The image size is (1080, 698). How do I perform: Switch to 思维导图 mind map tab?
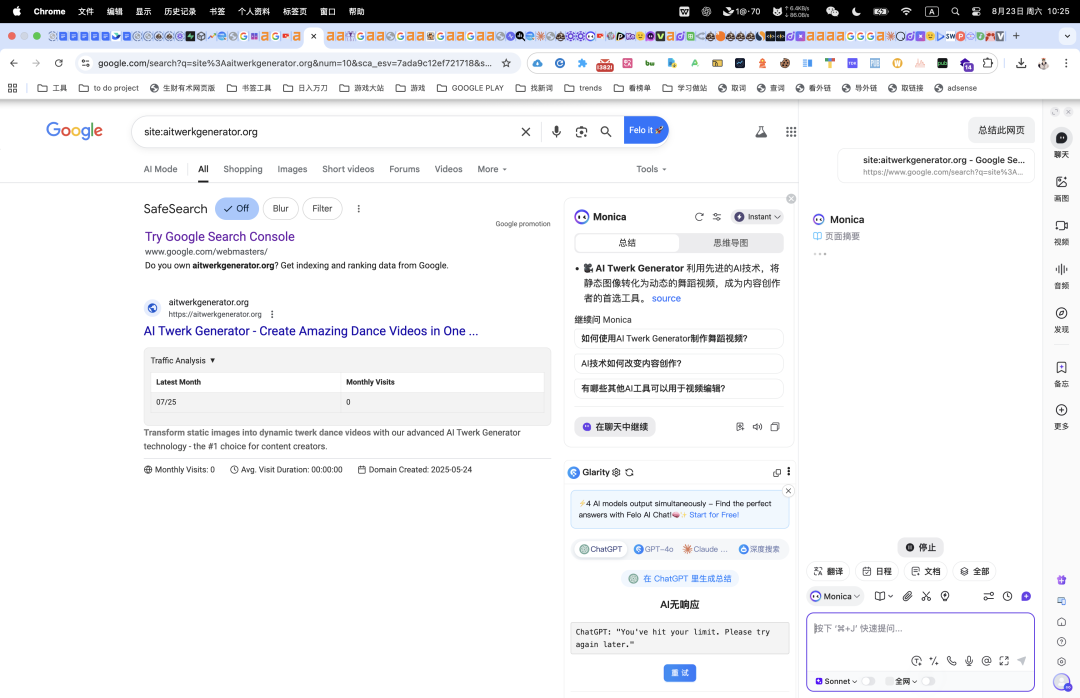[730, 243]
